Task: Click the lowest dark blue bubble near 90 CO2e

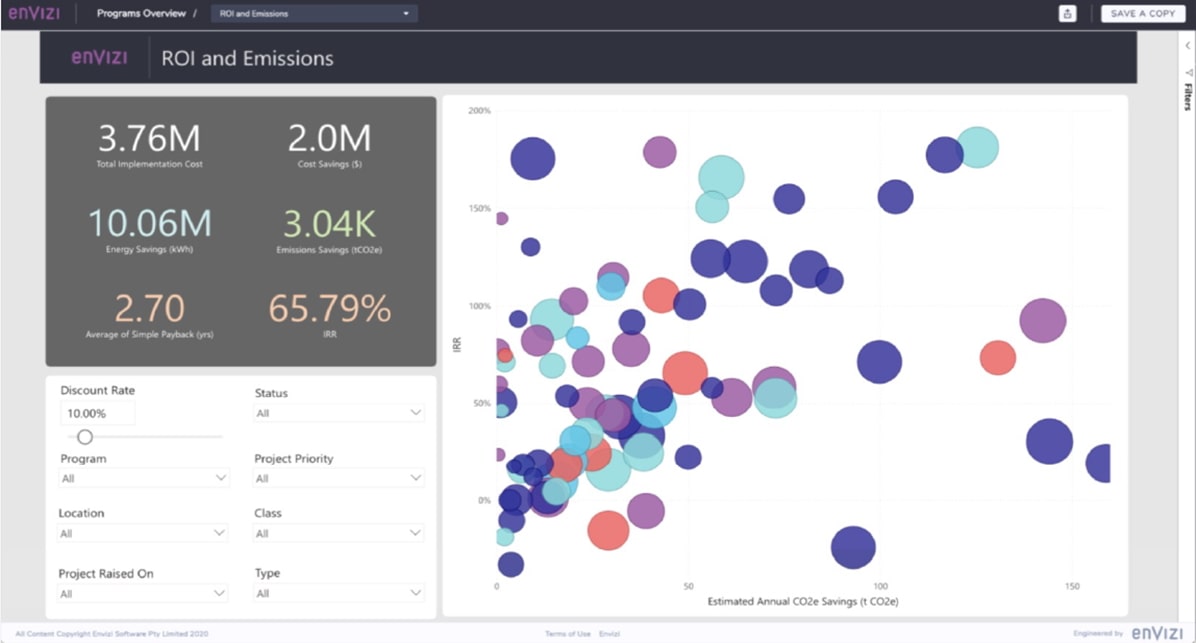Action: click(x=853, y=547)
